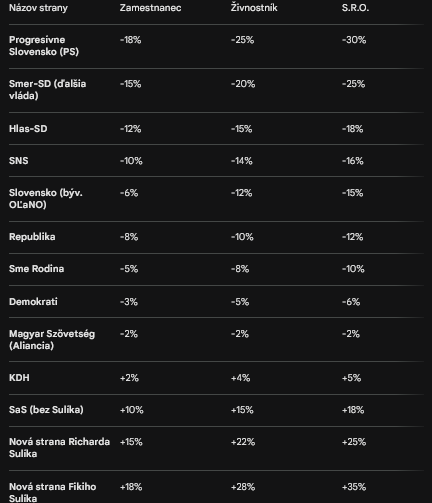The width and height of the screenshot is (432, 503).
Task: Click the S.R.O. column header
Action: coord(355,8)
